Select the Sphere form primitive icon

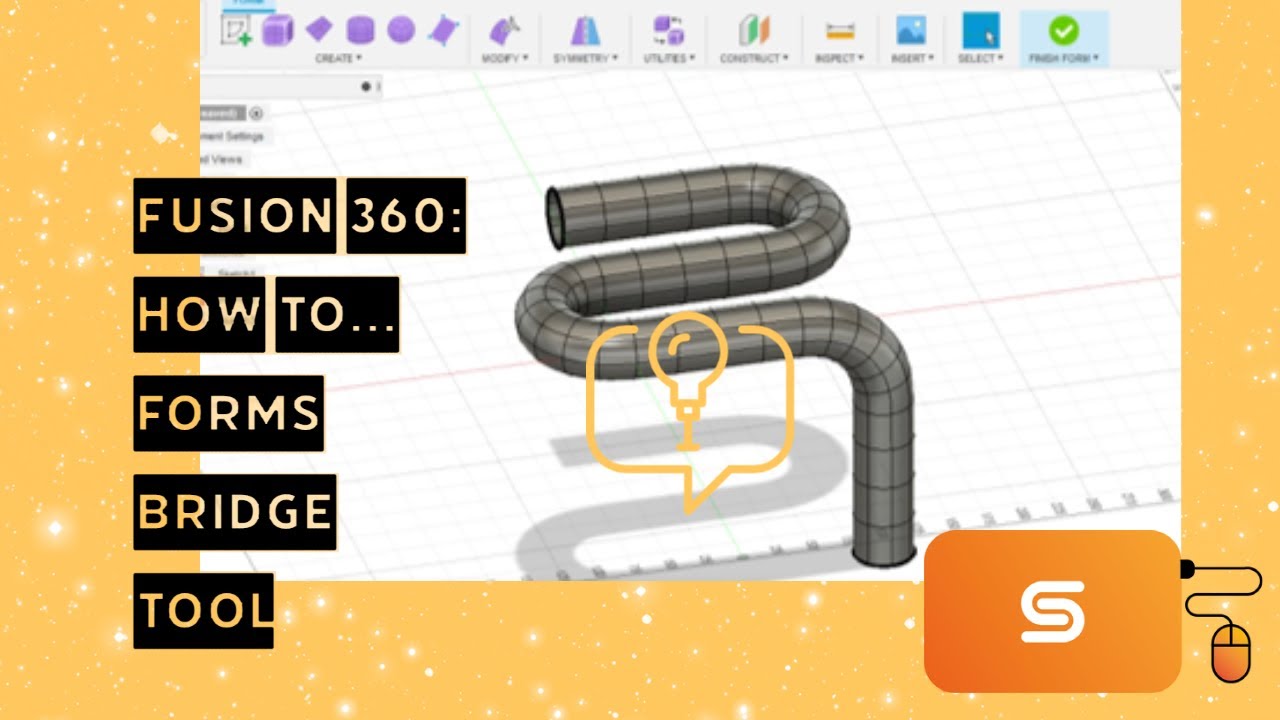[x=401, y=30]
